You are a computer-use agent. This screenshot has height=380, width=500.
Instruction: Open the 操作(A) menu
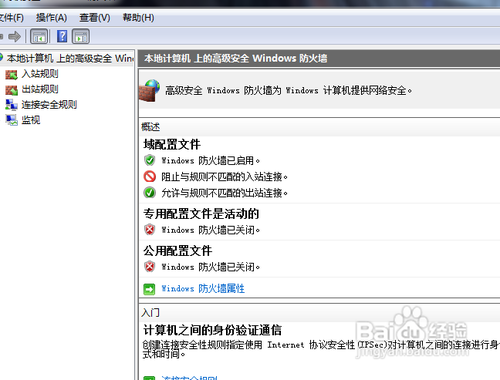(51, 17)
